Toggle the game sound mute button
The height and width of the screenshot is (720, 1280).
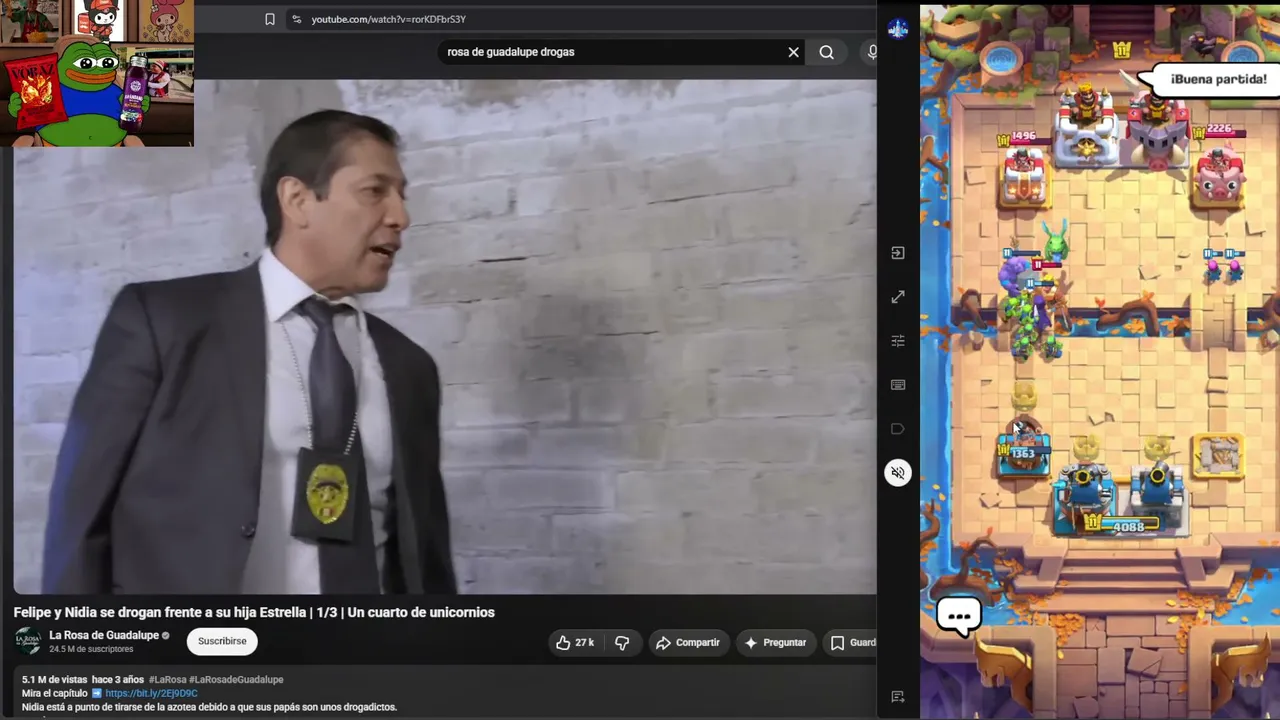[x=898, y=473]
